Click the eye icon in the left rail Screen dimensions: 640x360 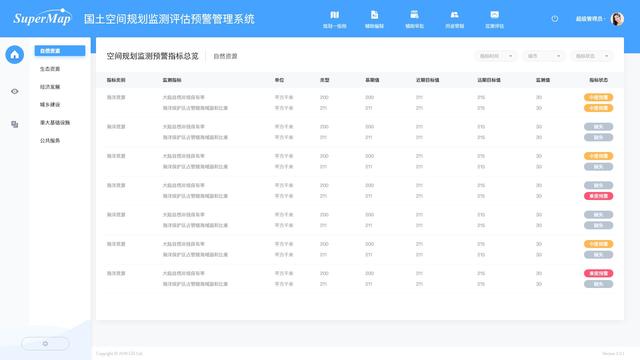pos(15,91)
